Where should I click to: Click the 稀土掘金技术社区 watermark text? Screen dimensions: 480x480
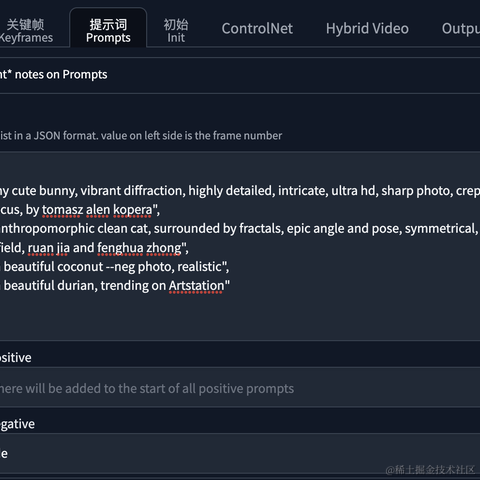pos(430,469)
